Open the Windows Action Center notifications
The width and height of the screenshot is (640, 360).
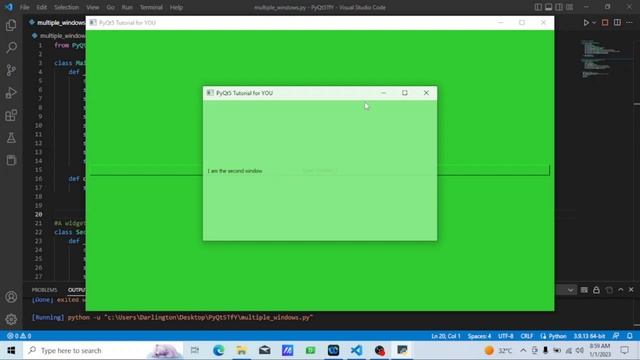pyautogui.click(x=624, y=350)
